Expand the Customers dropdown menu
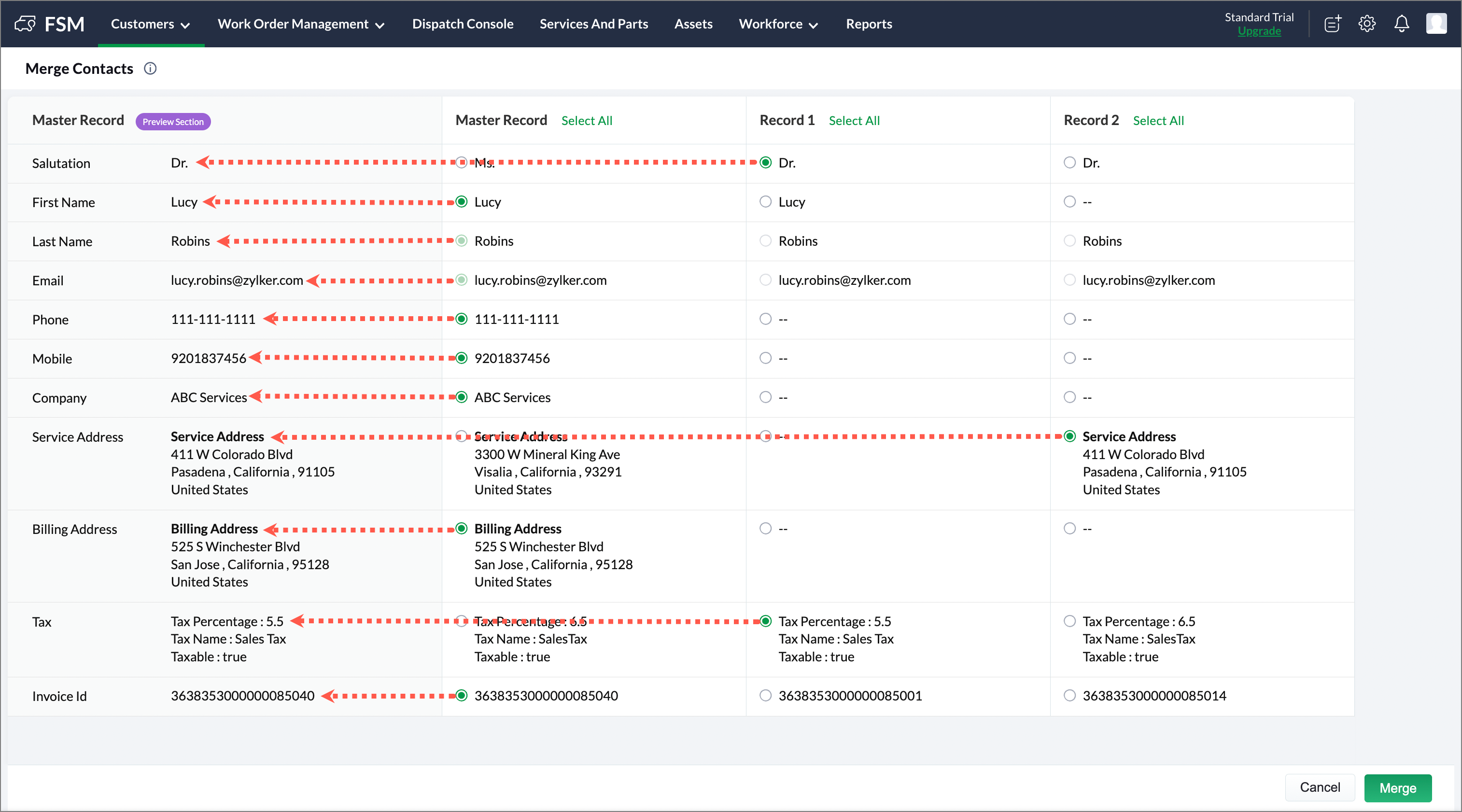 (150, 24)
